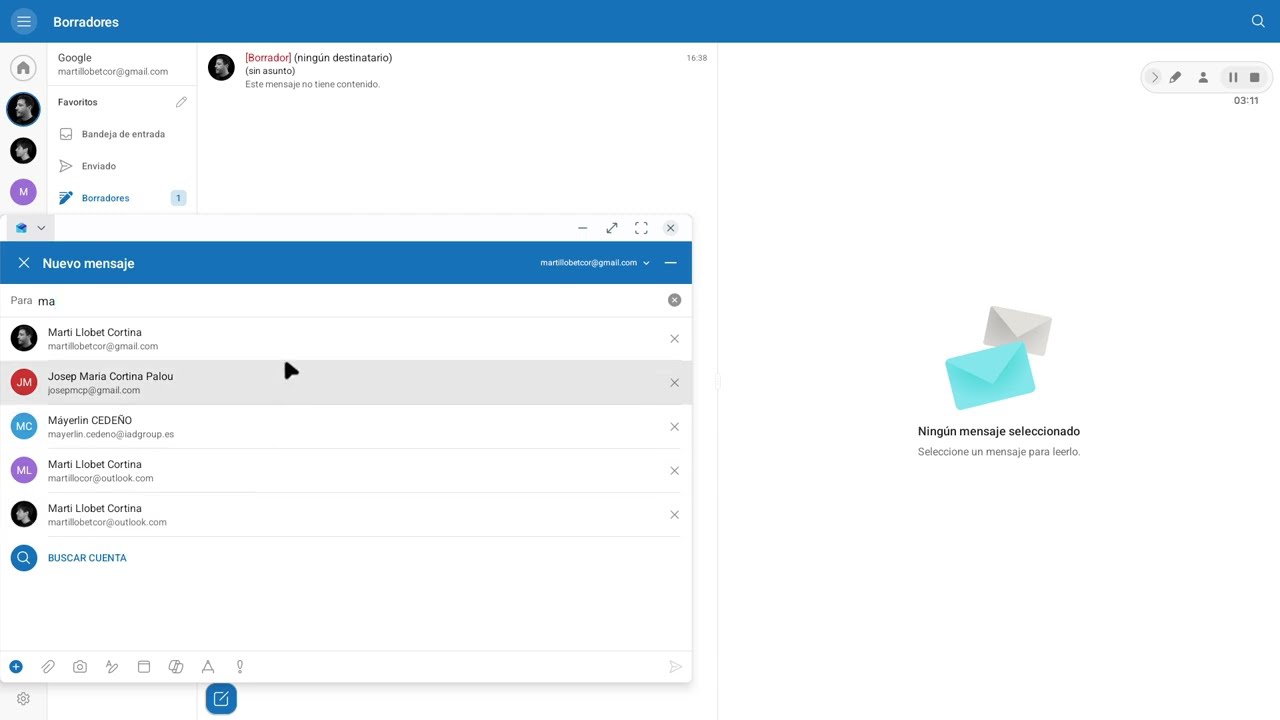Attach a file with the paperclip icon

point(48,667)
